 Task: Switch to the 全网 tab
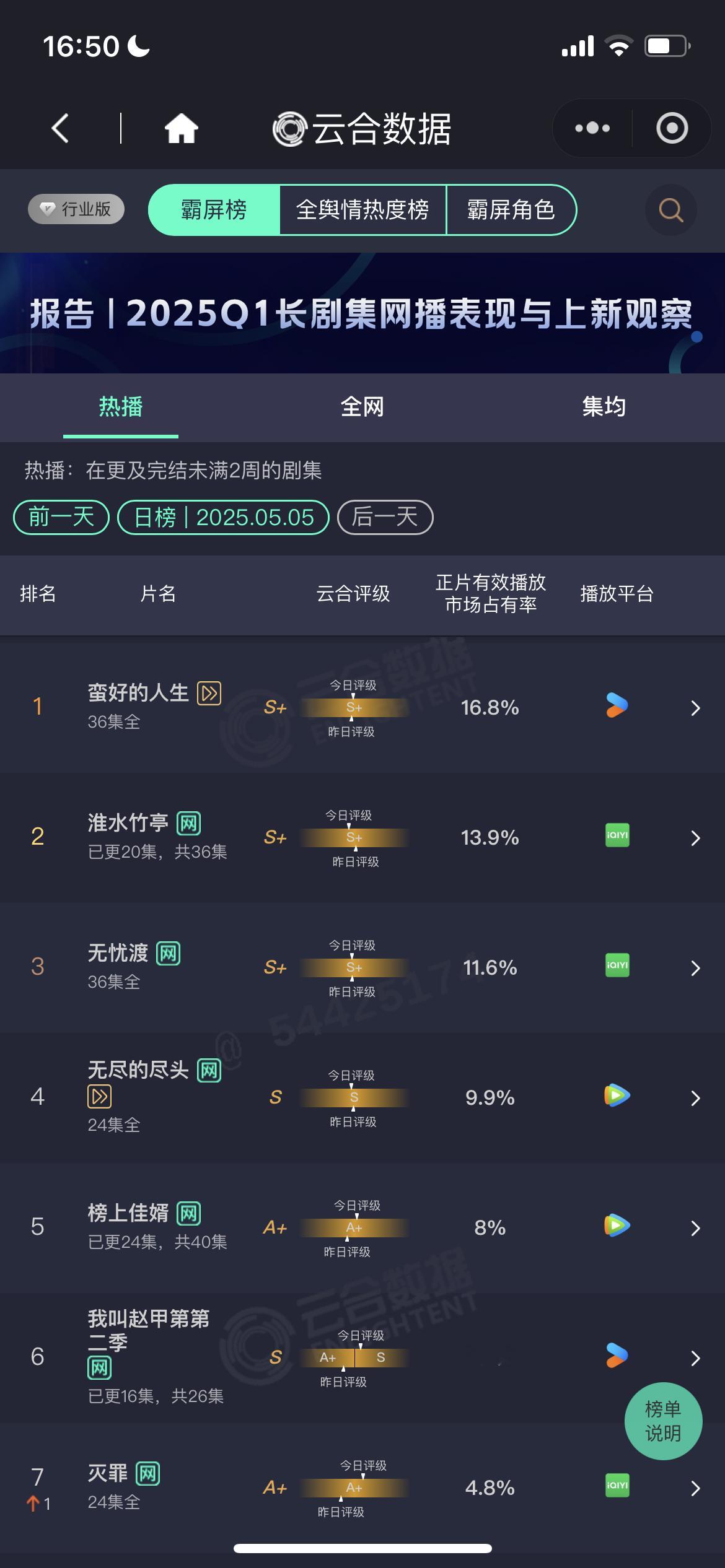point(362,407)
